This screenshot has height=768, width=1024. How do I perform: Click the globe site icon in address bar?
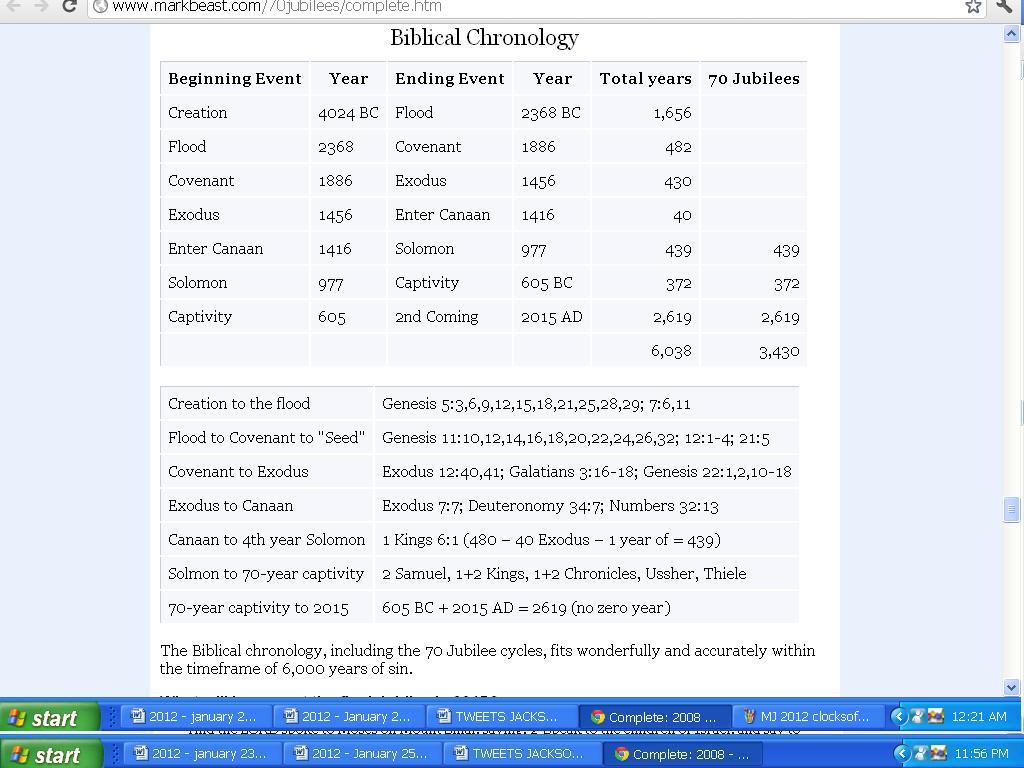tap(101, 7)
